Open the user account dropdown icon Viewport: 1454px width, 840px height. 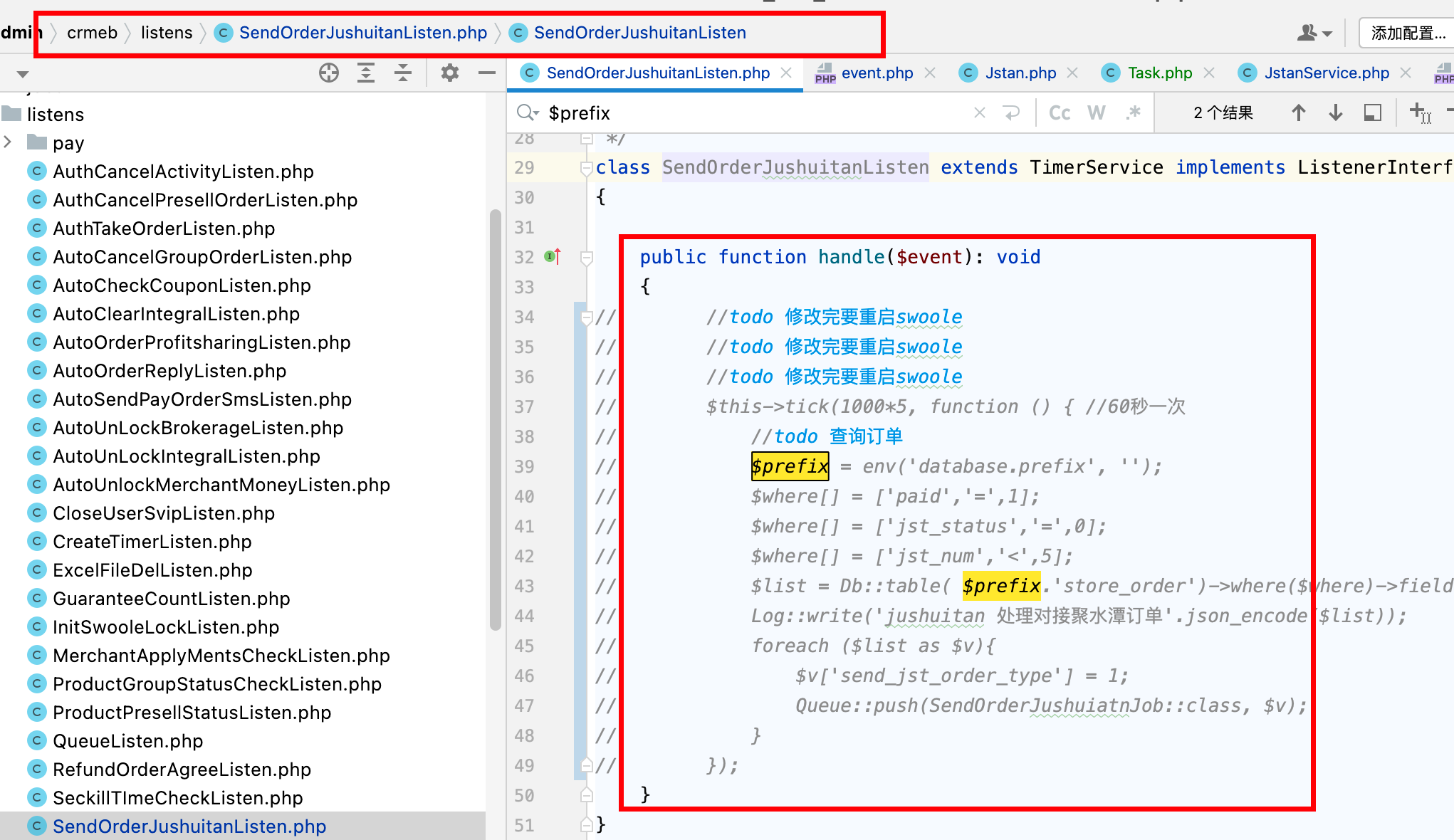click(1314, 33)
